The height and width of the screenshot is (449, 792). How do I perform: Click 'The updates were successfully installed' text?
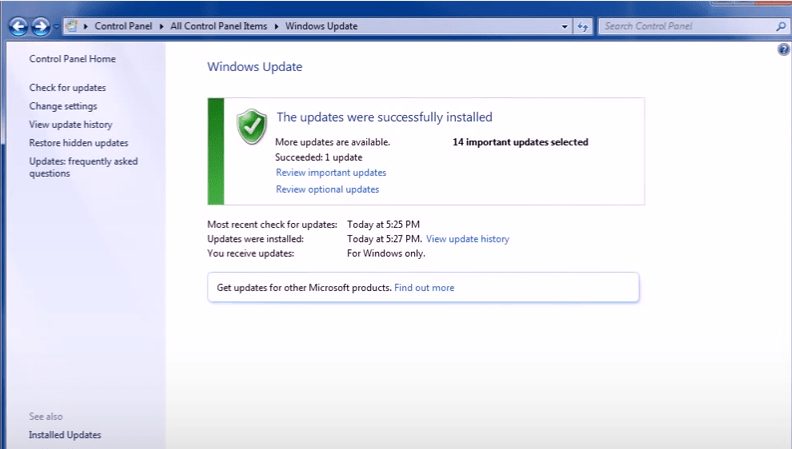point(384,117)
